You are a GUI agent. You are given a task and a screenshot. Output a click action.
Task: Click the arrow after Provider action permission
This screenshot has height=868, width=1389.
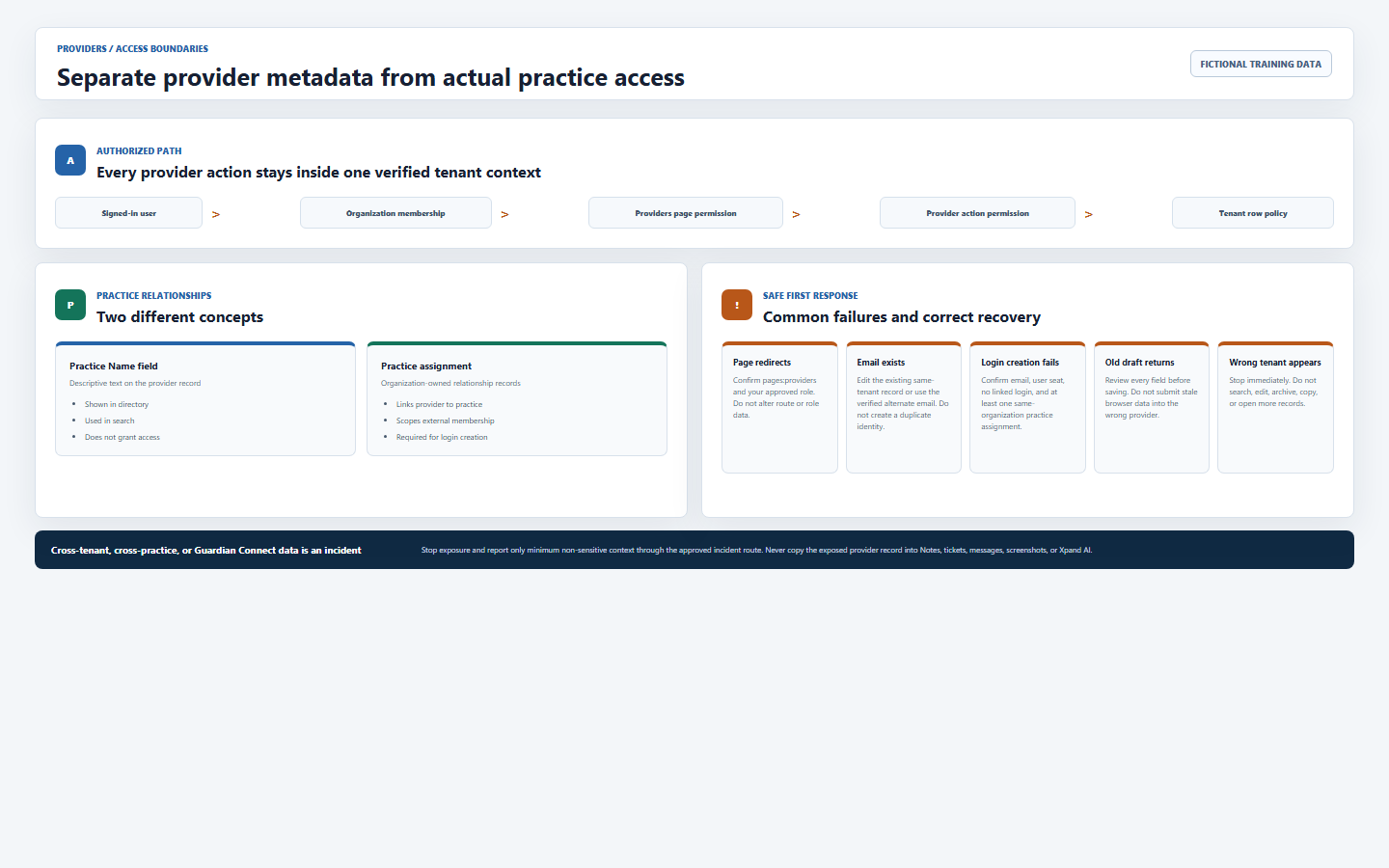coord(1088,214)
